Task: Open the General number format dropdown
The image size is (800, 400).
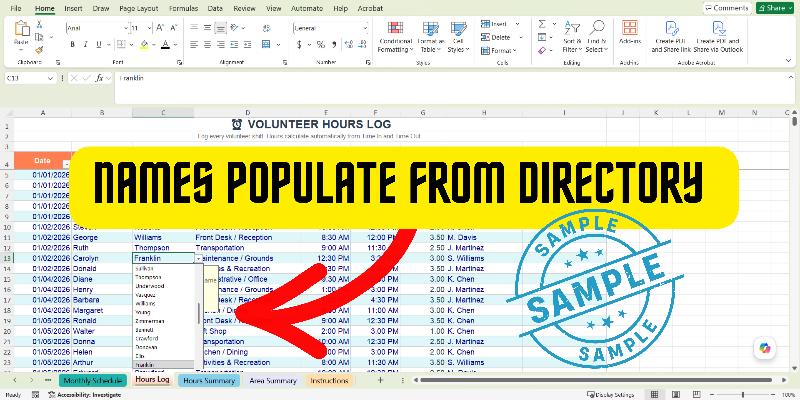Action: 366,28
